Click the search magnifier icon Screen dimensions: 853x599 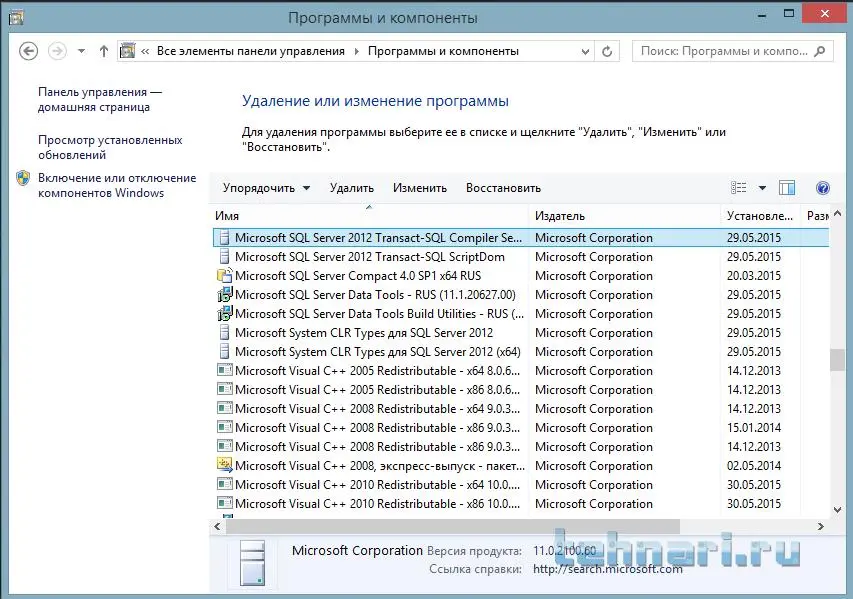820,51
